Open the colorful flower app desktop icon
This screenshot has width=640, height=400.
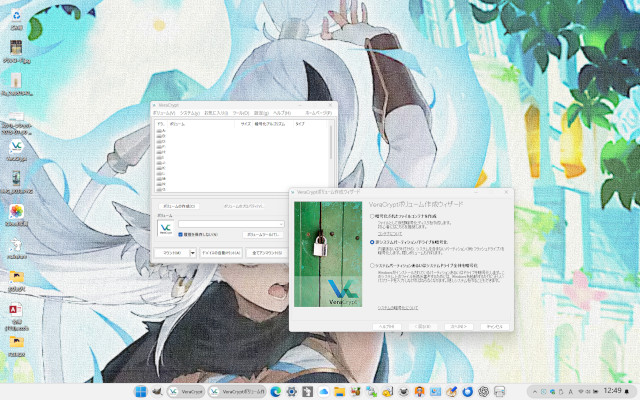(16, 215)
